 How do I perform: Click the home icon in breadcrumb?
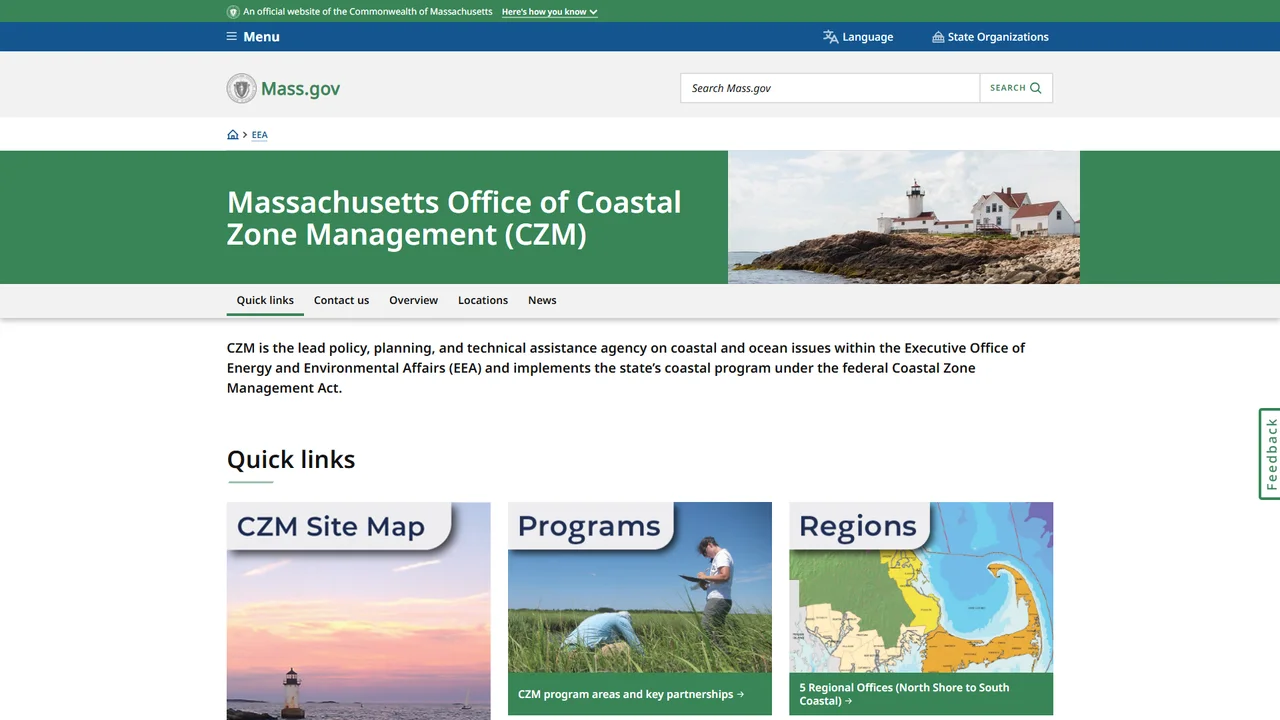233,135
